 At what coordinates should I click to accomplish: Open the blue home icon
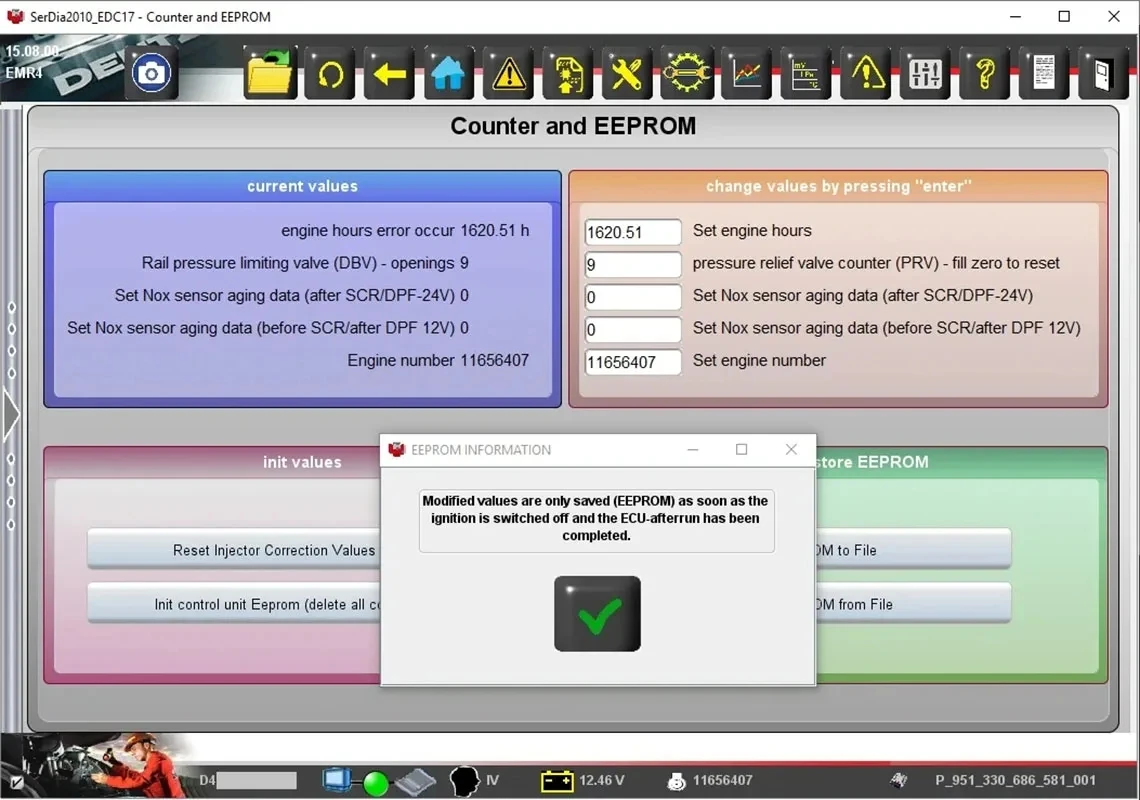(449, 73)
